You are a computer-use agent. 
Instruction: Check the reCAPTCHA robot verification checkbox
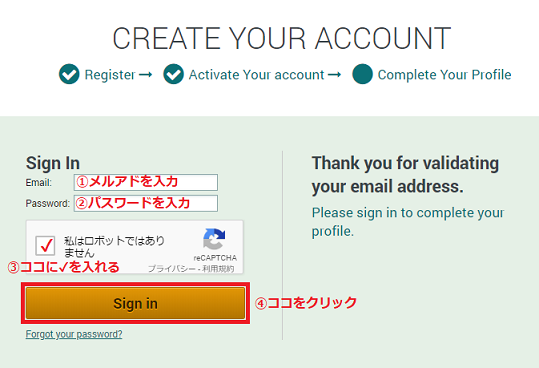pyautogui.click(x=45, y=245)
